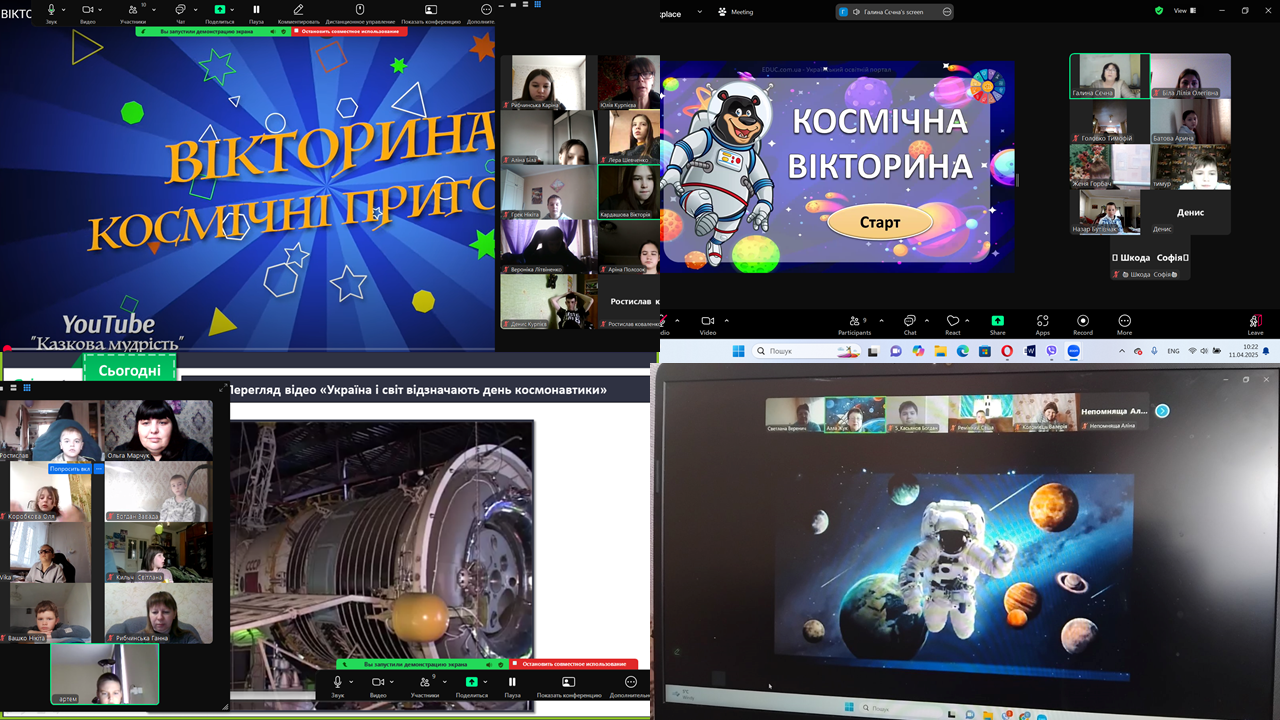The width and height of the screenshot is (1280, 720).
Task: Open Участники list in top Zoom toolbar
Action: 132,13
